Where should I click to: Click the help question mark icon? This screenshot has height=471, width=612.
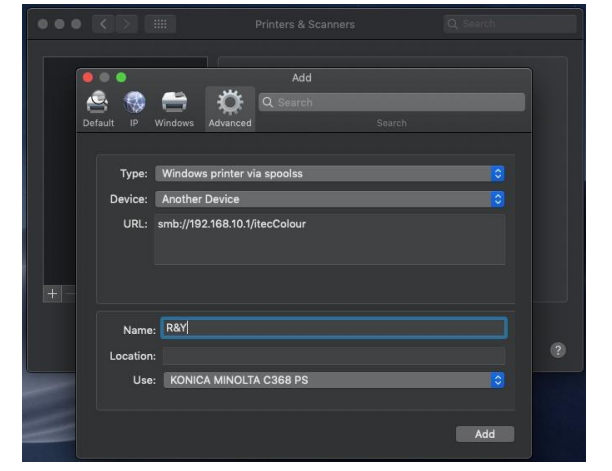559,352
